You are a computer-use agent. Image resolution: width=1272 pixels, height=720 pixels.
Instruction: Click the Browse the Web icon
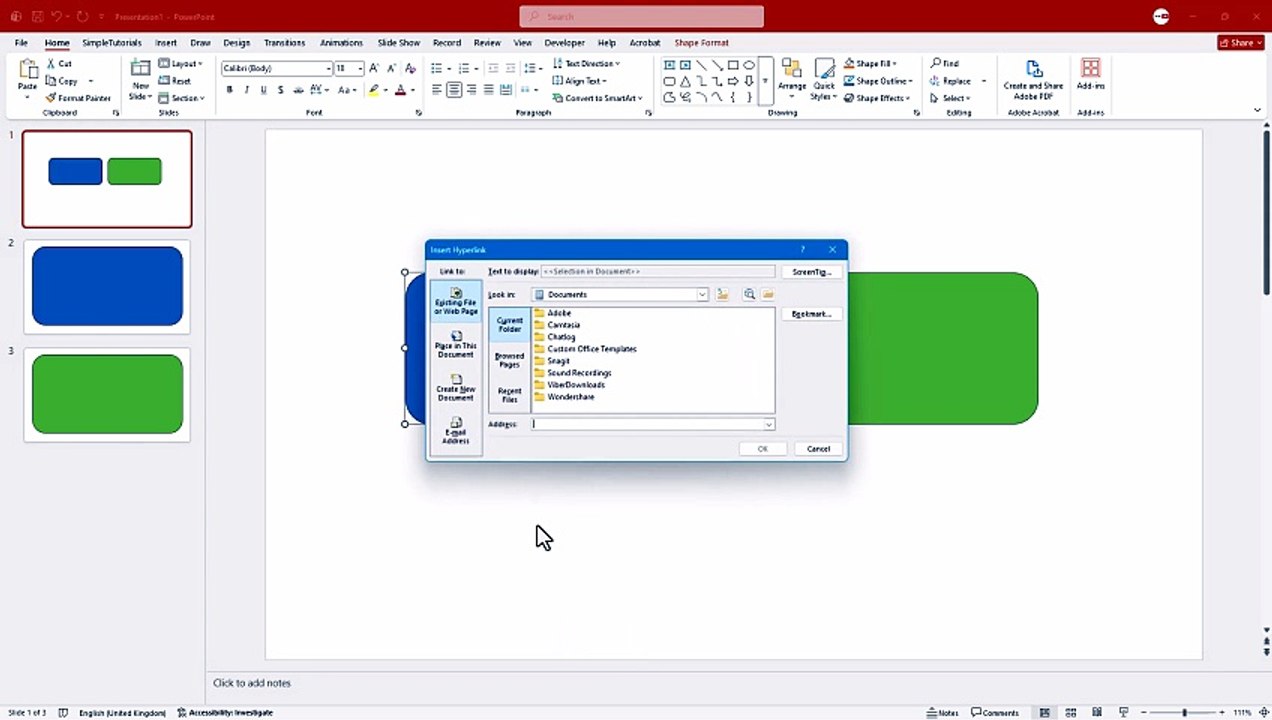coord(749,295)
